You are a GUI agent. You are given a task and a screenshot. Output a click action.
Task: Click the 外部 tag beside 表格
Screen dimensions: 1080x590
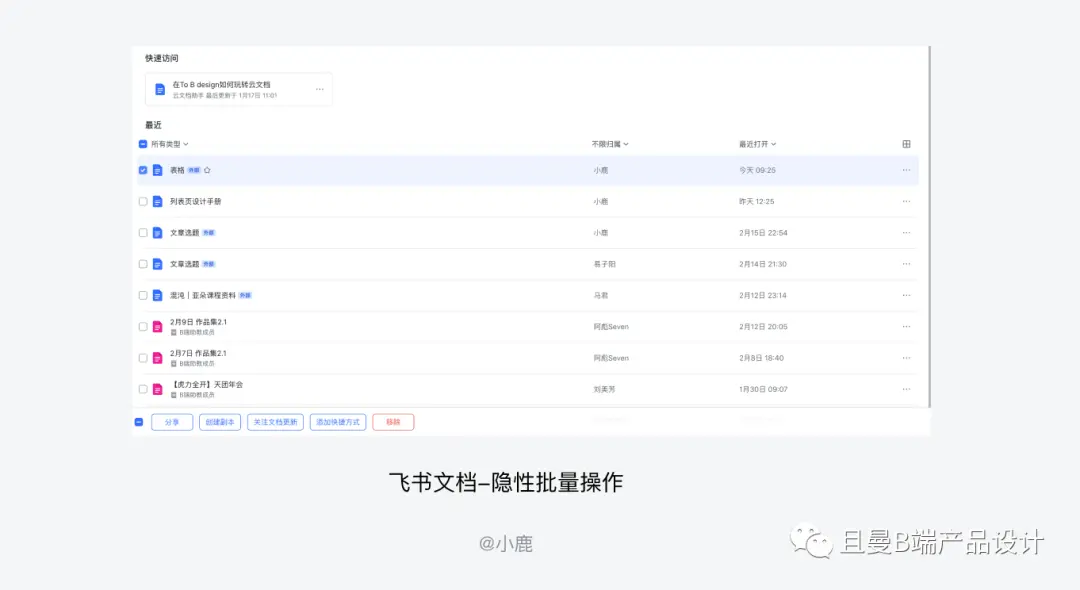[194, 170]
